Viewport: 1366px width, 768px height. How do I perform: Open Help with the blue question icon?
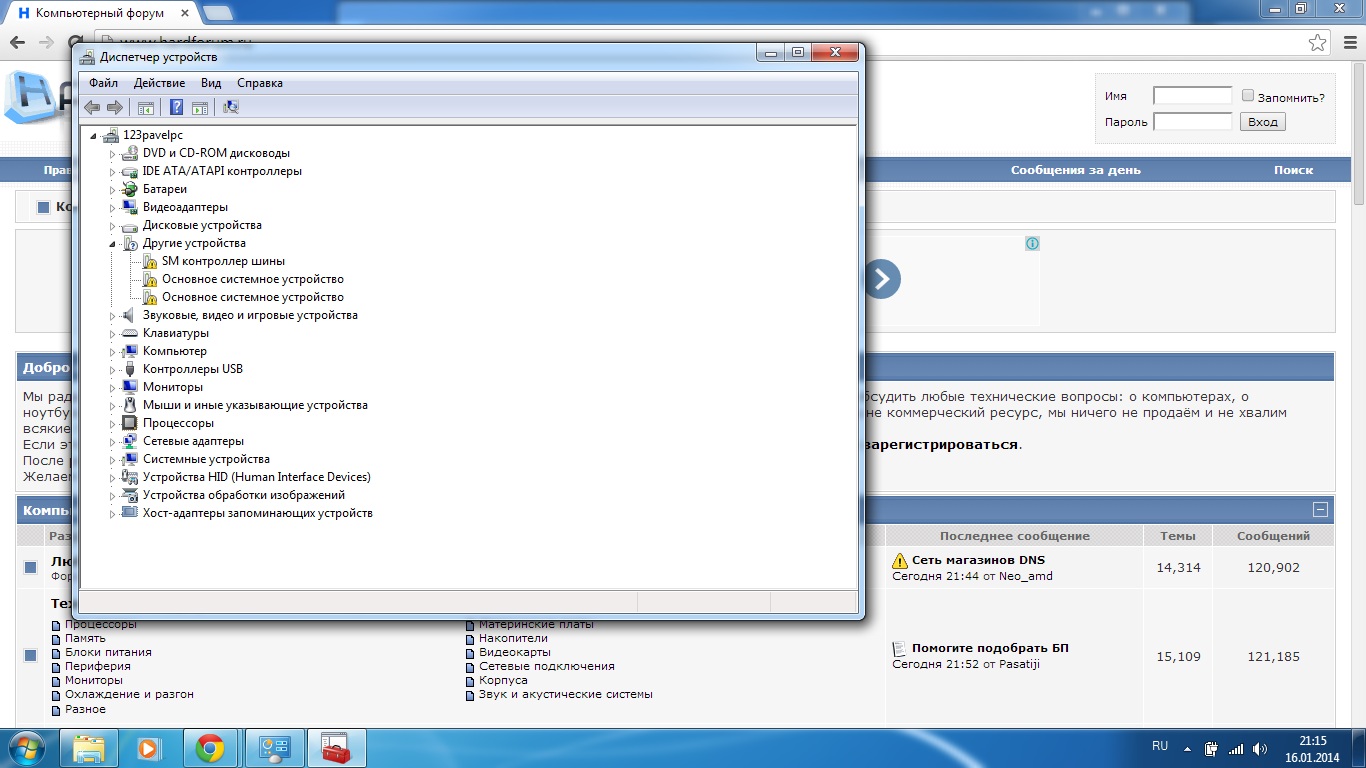click(x=176, y=107)
